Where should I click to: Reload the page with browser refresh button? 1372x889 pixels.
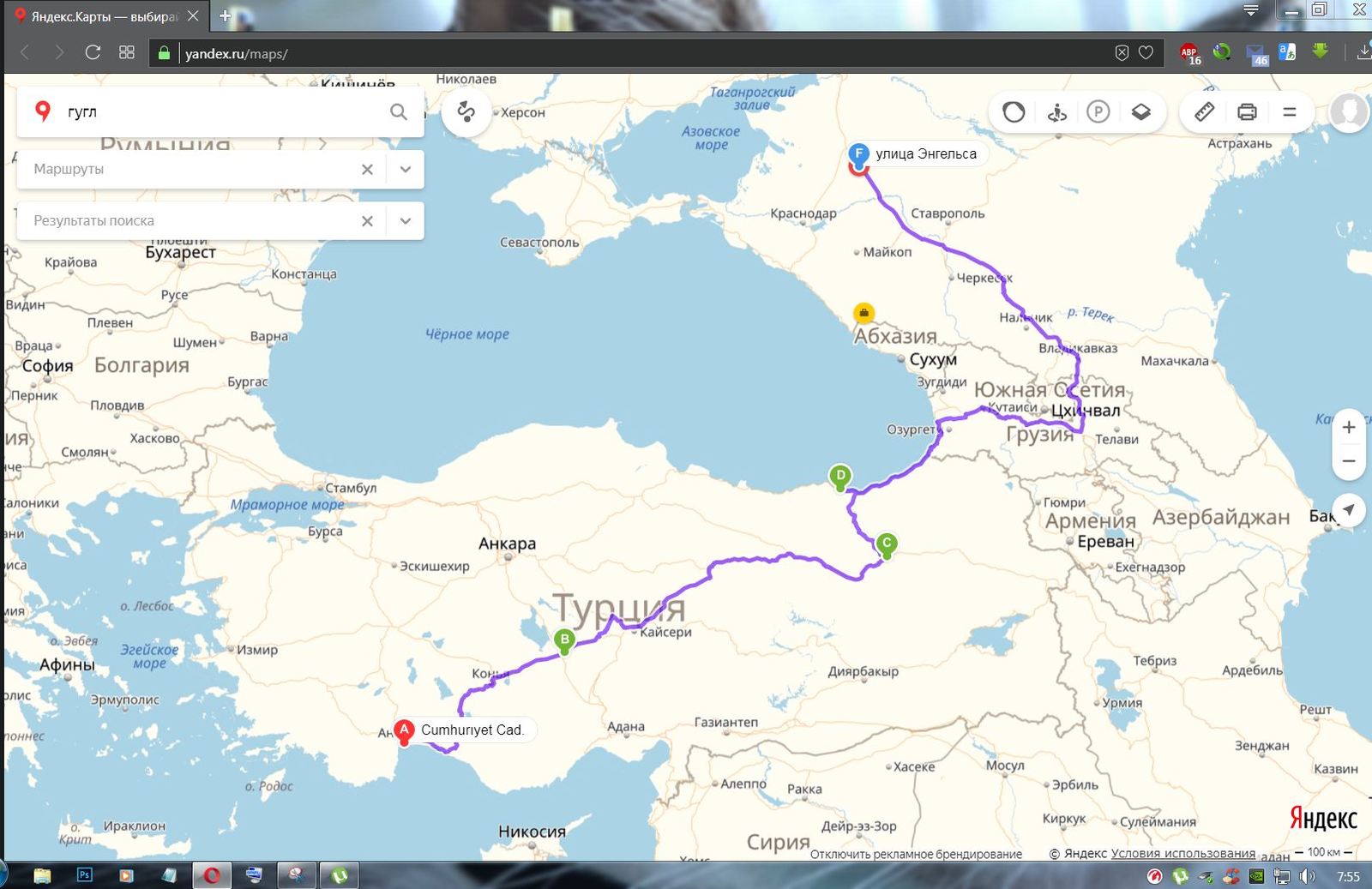pyautogui.click(x=93, y=52)
